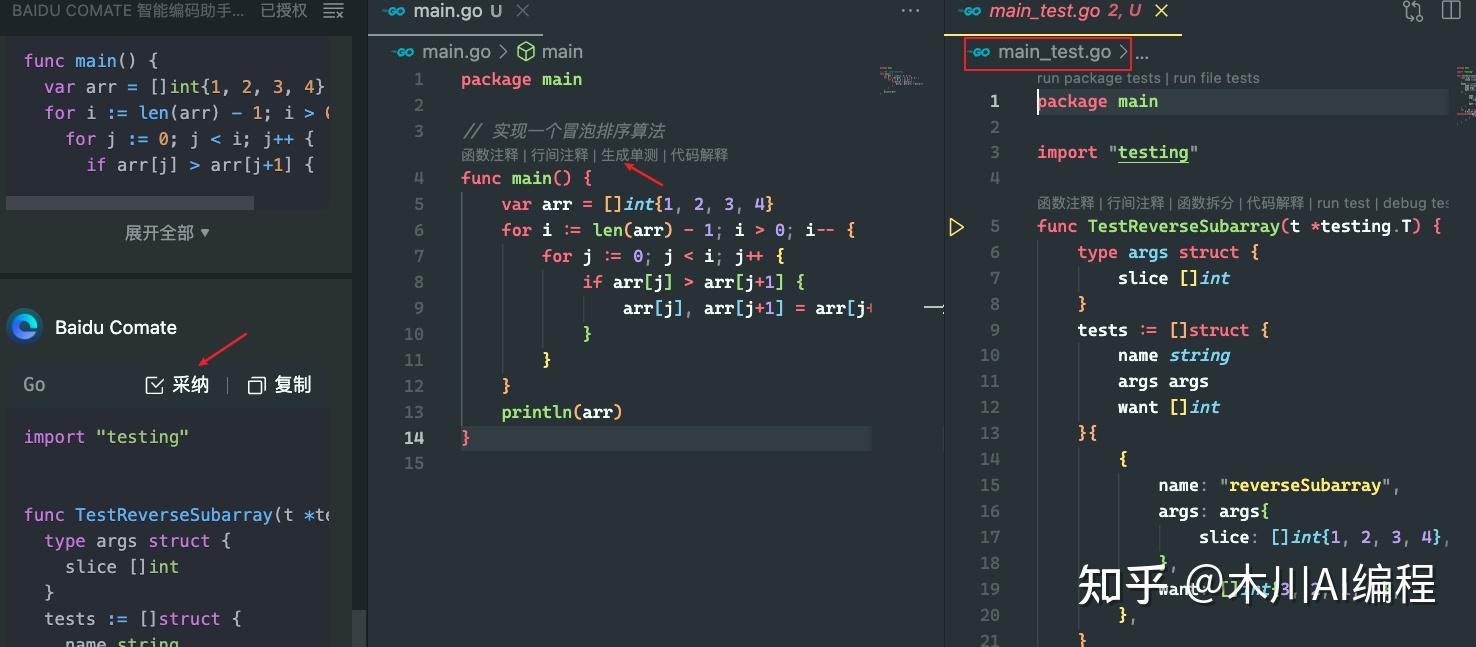Click "reverseSubarray" string on line 15
The width and height of the screenshot is (1476, 647).
pyautogui.click(x=1306, y=486)
